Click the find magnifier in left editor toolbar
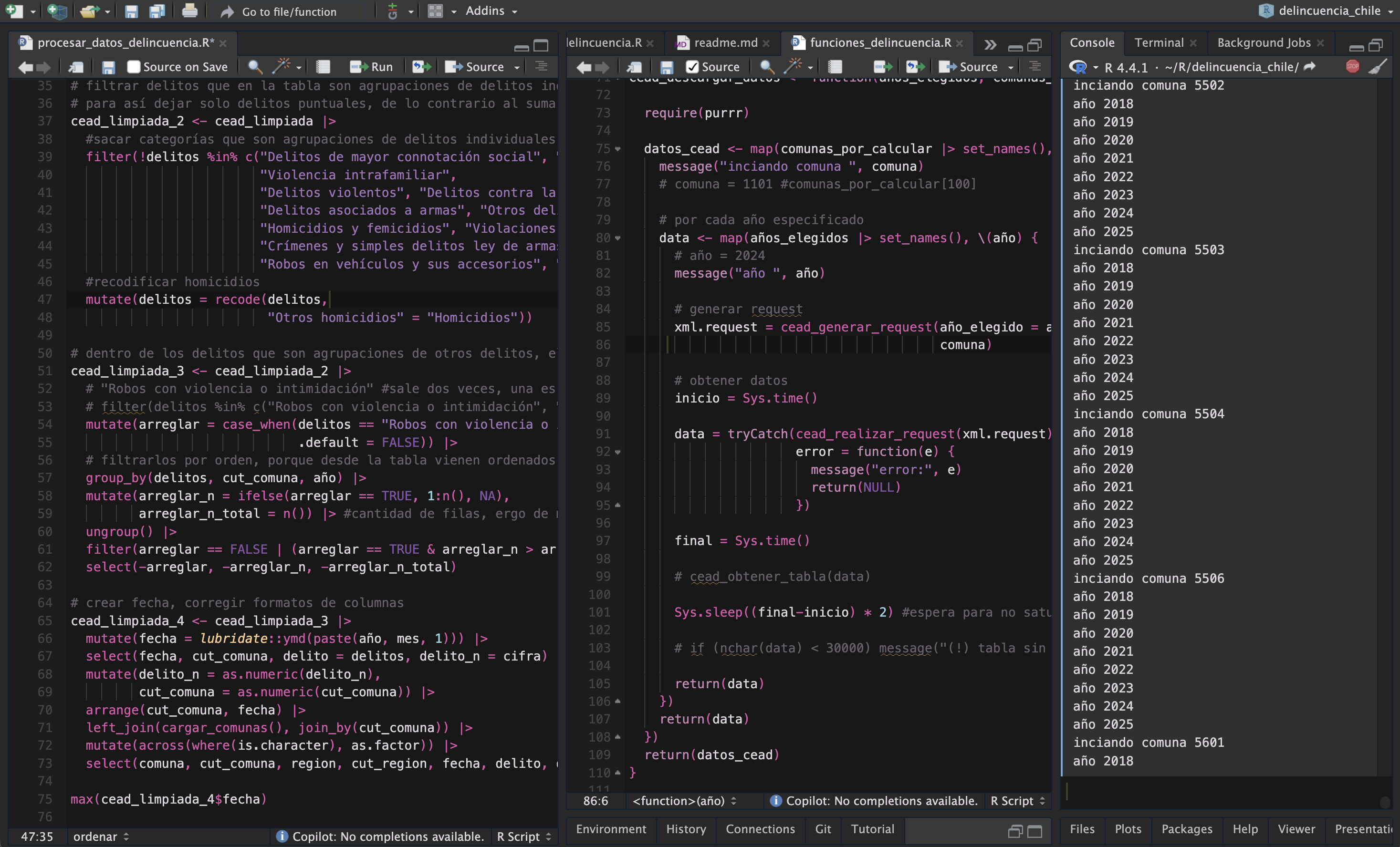Screen dimensions: 1400x847 255,66
